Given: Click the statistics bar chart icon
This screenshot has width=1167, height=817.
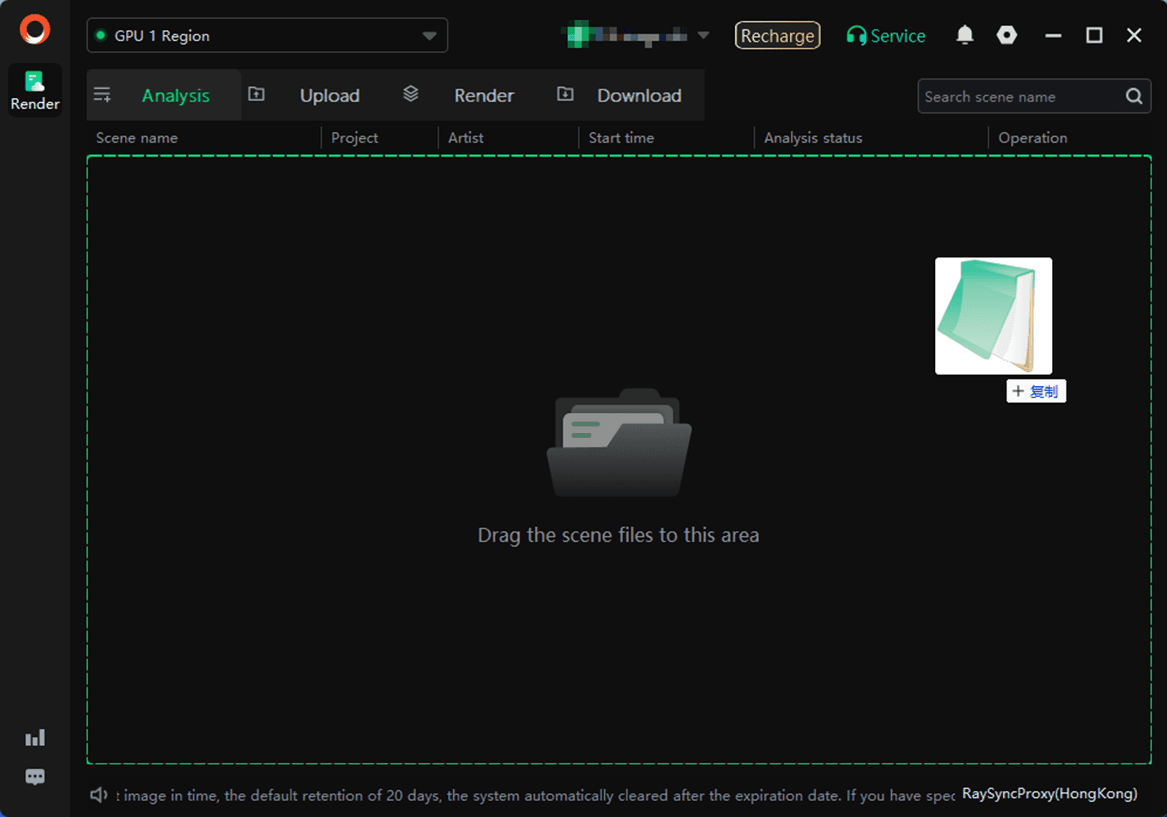Looking at the screenshot, I should coord(35,738).
